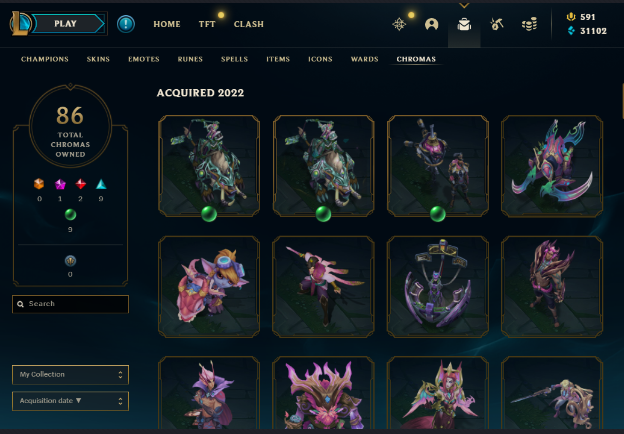Go to the TFT page
The image size is (624, 434).
click(x=207, y=24)
